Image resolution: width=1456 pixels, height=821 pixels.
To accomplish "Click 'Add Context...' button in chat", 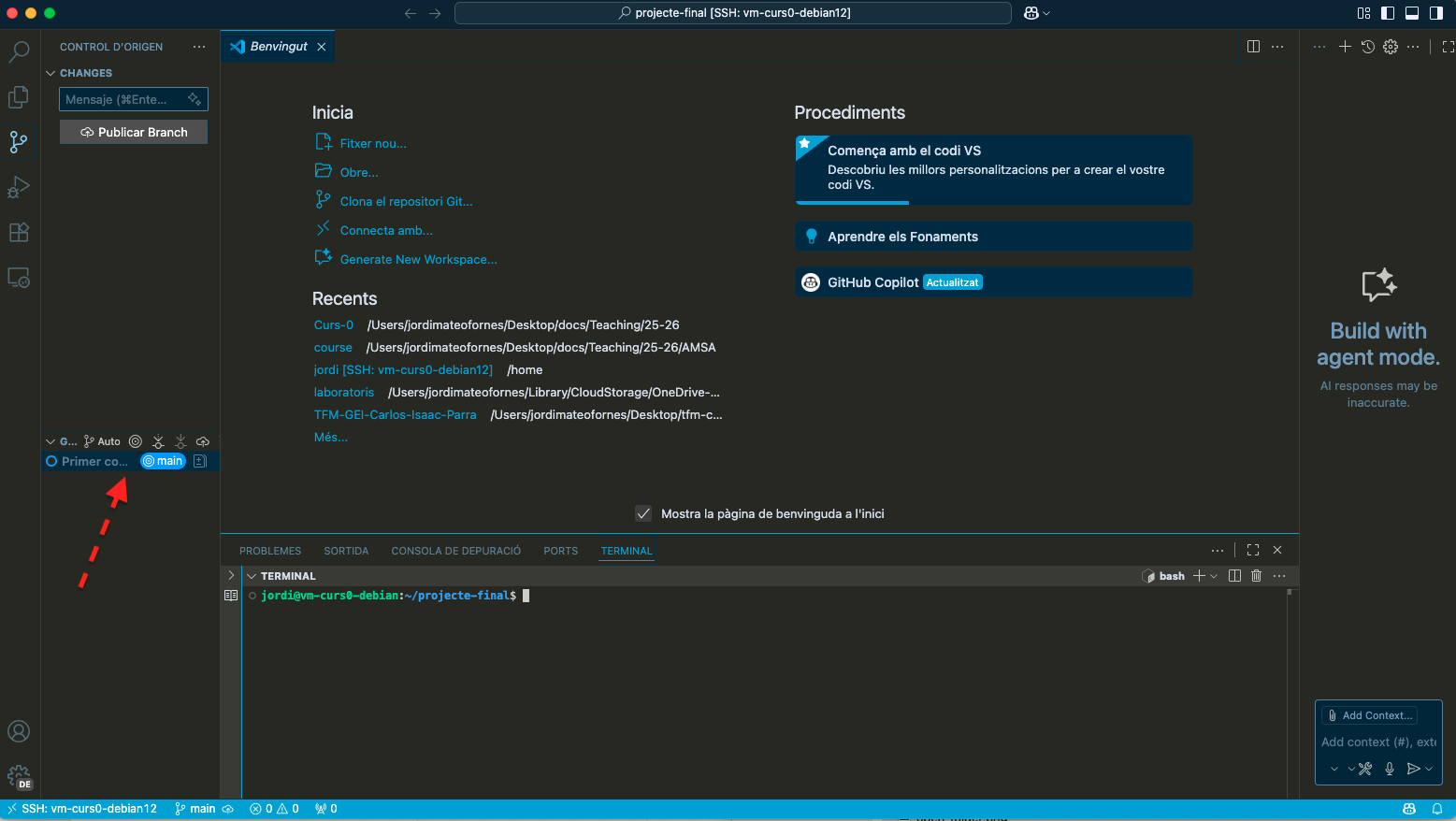I will click(x=1370, y=715).
